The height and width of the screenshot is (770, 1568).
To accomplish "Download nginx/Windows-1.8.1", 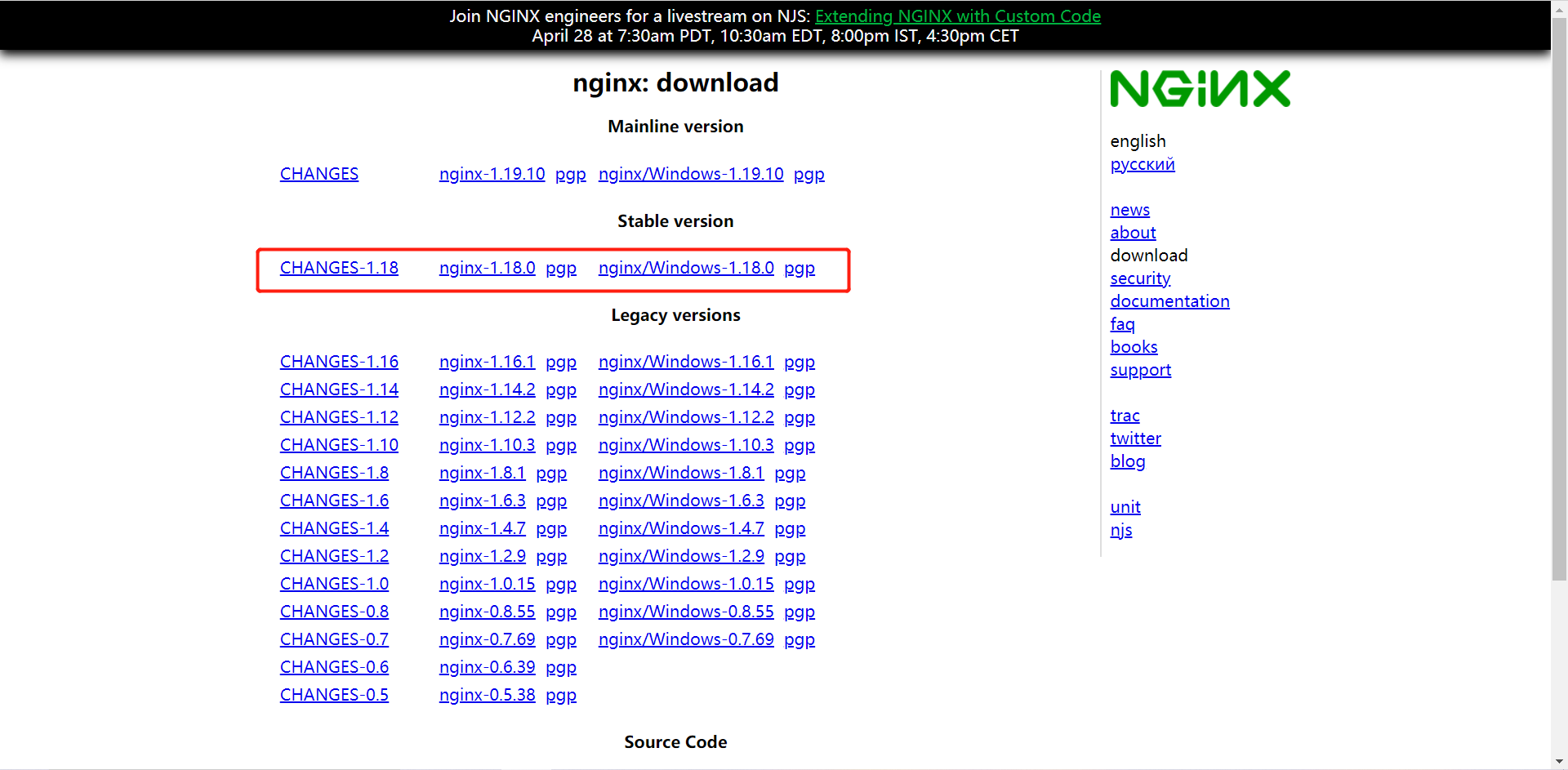I will pyautogui.click(x=681, y=473).
